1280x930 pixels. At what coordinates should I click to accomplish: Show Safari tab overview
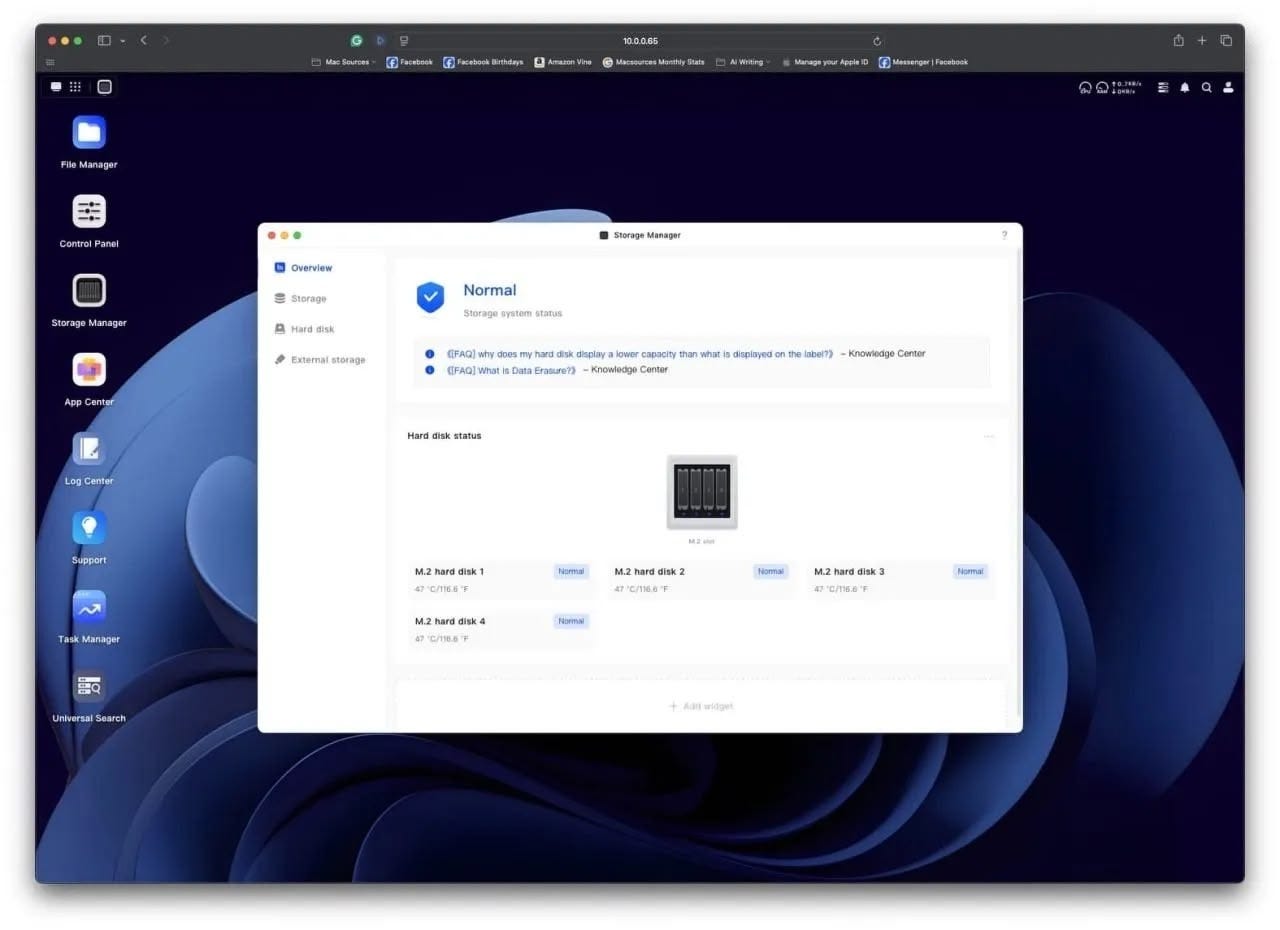click(1226, 41)
